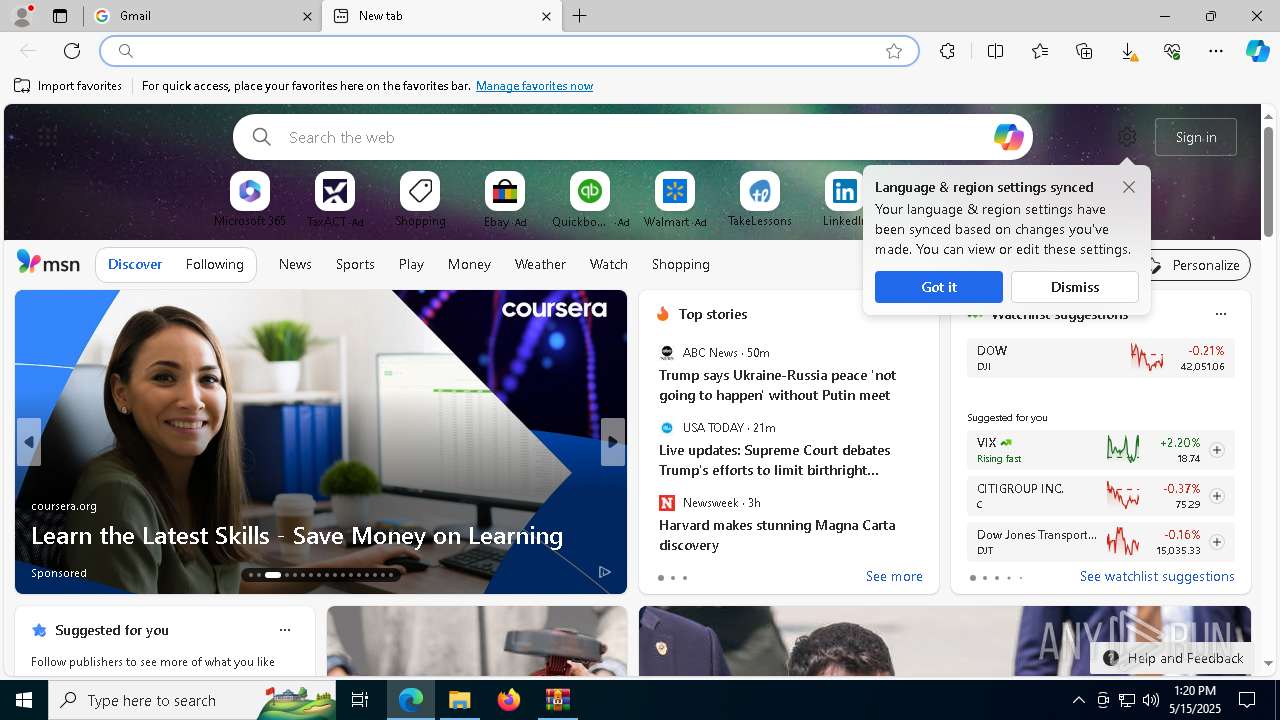Click Copilot icon in web search box
Viewport: 1280px width, 720px height.
click(x=1008, y=137)
